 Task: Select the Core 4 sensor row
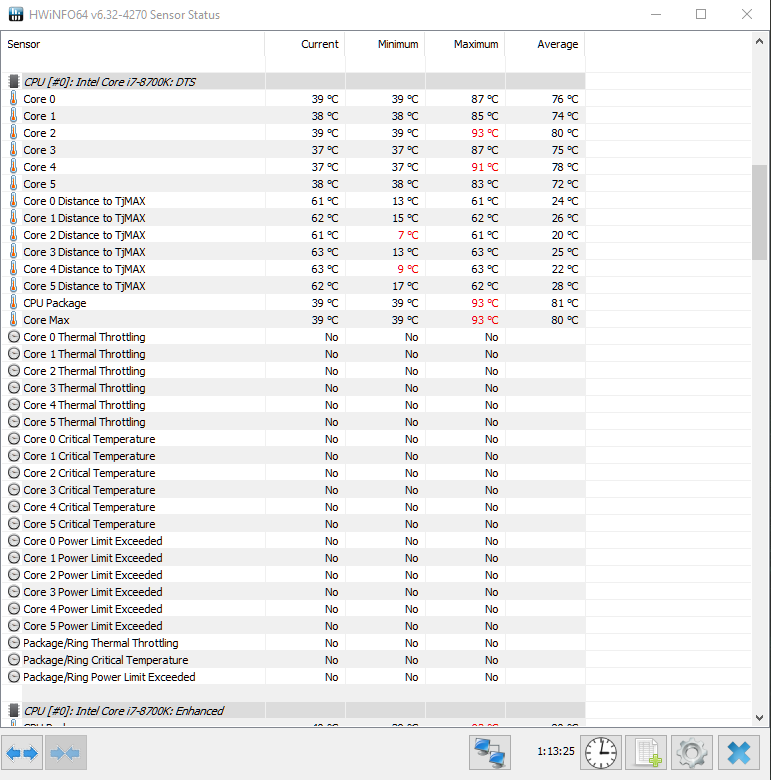(x=293, y=167)
